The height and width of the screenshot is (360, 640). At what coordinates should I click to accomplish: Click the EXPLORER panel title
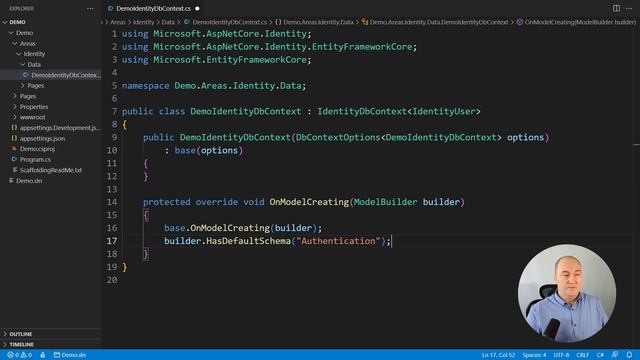click(x=21, y=8)
